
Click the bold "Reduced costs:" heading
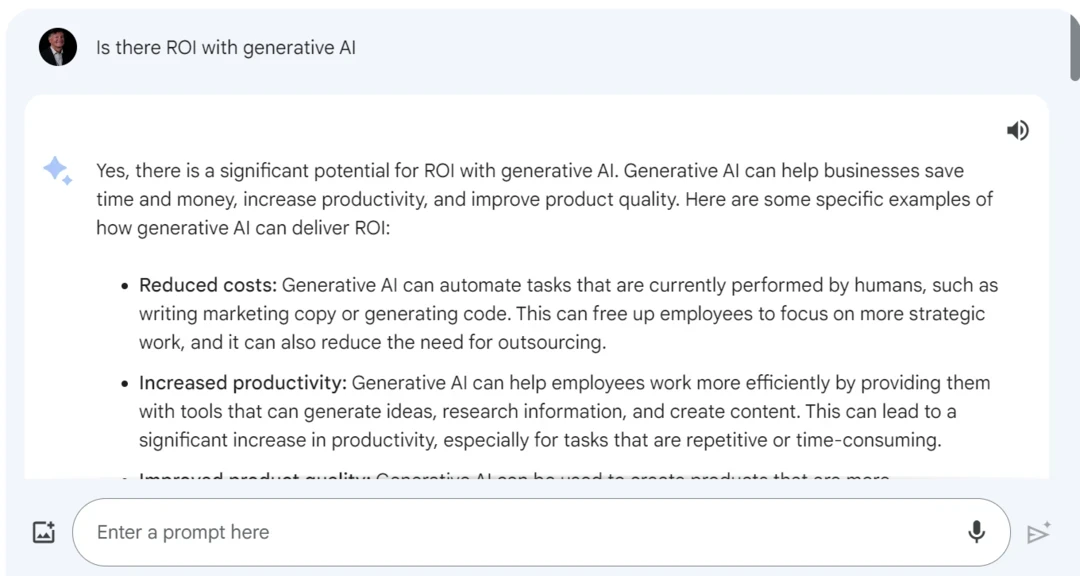pos(208,285)
